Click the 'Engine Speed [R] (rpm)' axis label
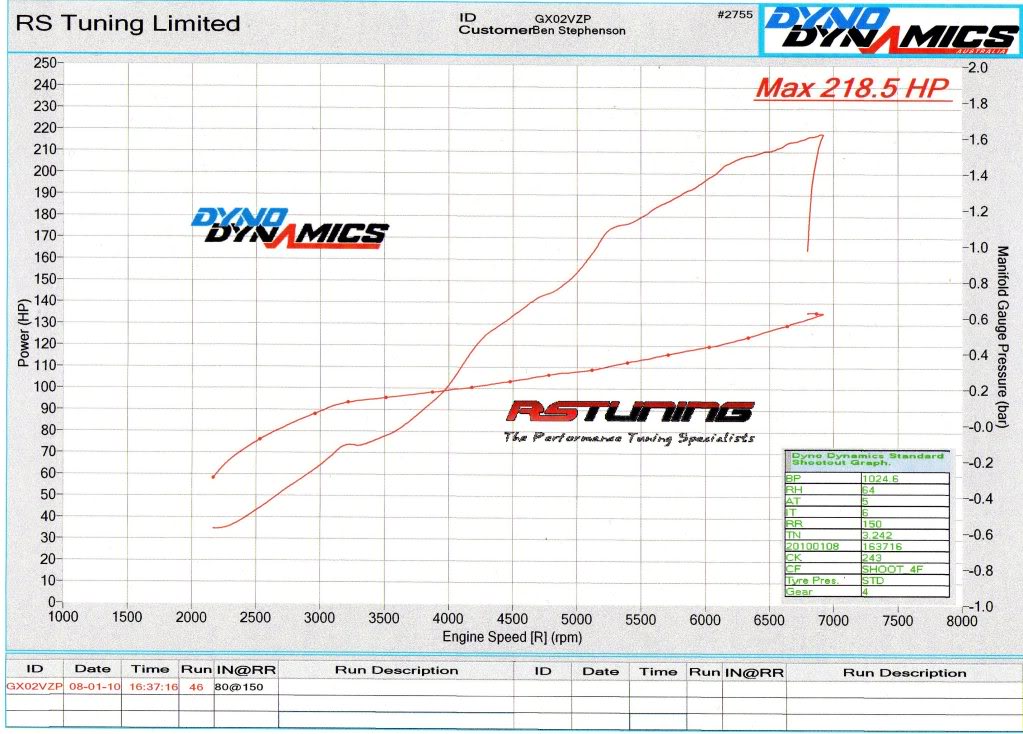Image resolution: width=1023 pixels, height=734 pixels. pyautogui.click(x=511, y=637)
